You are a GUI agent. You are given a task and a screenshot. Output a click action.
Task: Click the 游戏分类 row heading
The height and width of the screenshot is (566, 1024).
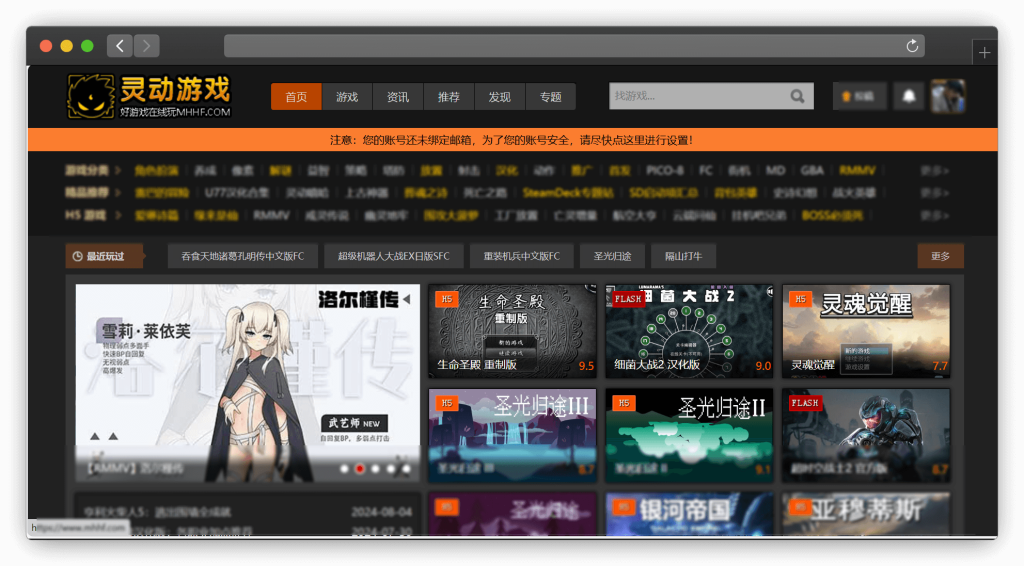point(87,170)
